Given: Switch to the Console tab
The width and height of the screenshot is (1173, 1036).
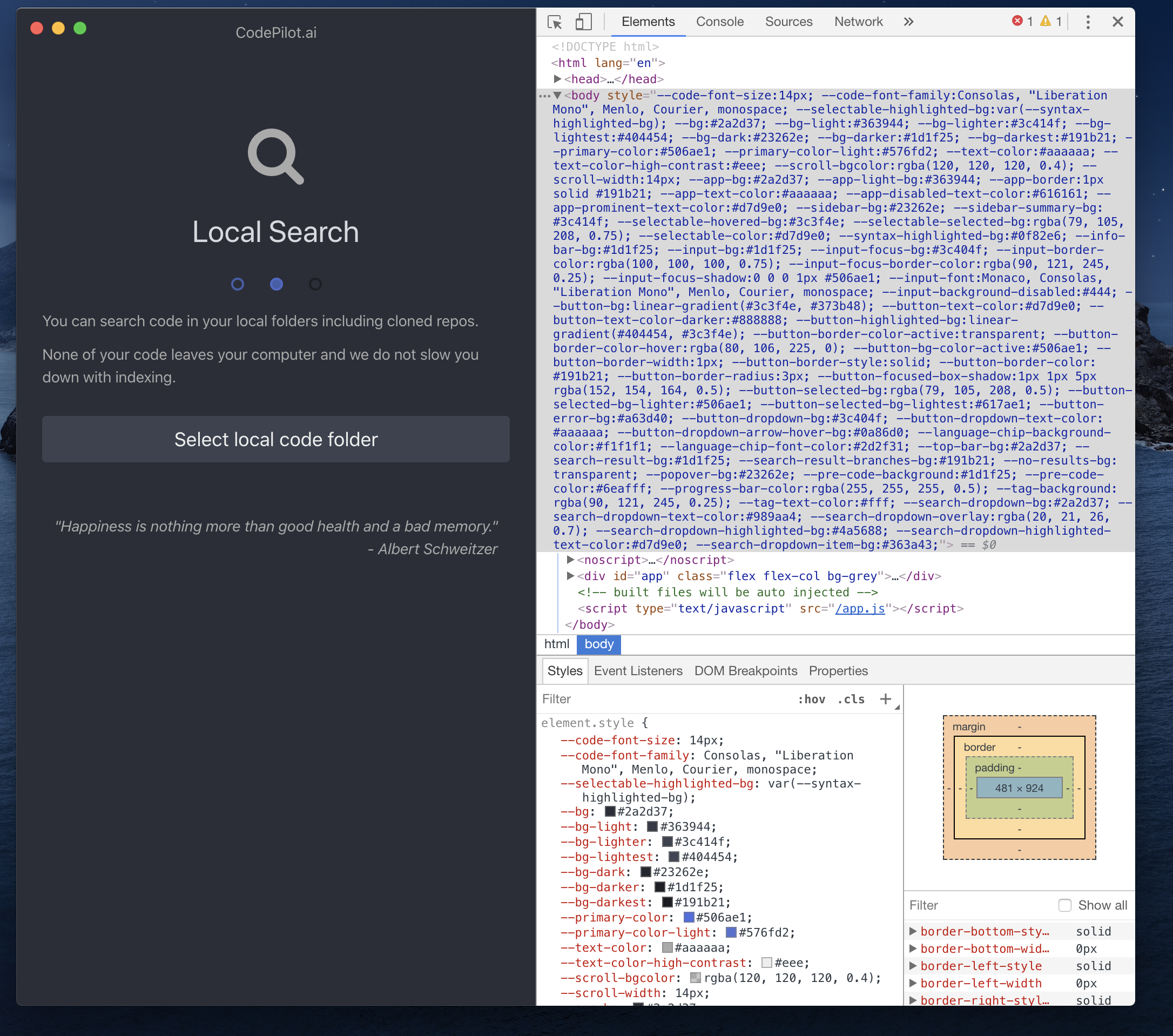Looking at the screenshot, I should (x=720, y=22).
